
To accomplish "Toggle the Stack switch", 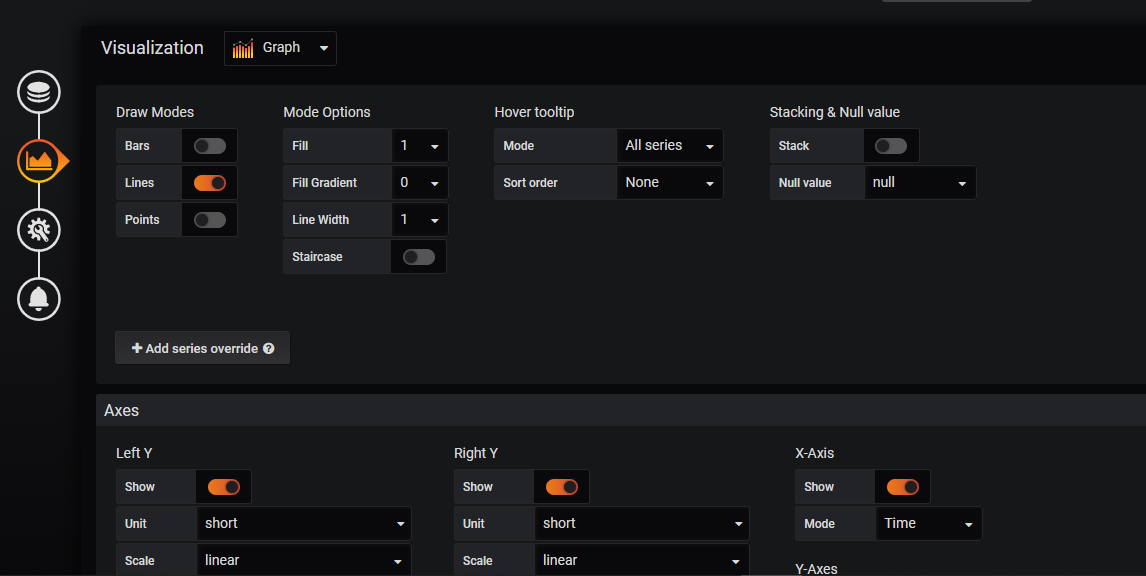I will coord(890,146).
